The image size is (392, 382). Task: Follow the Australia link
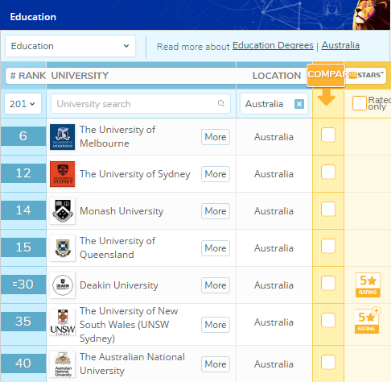tap(340, 45)
